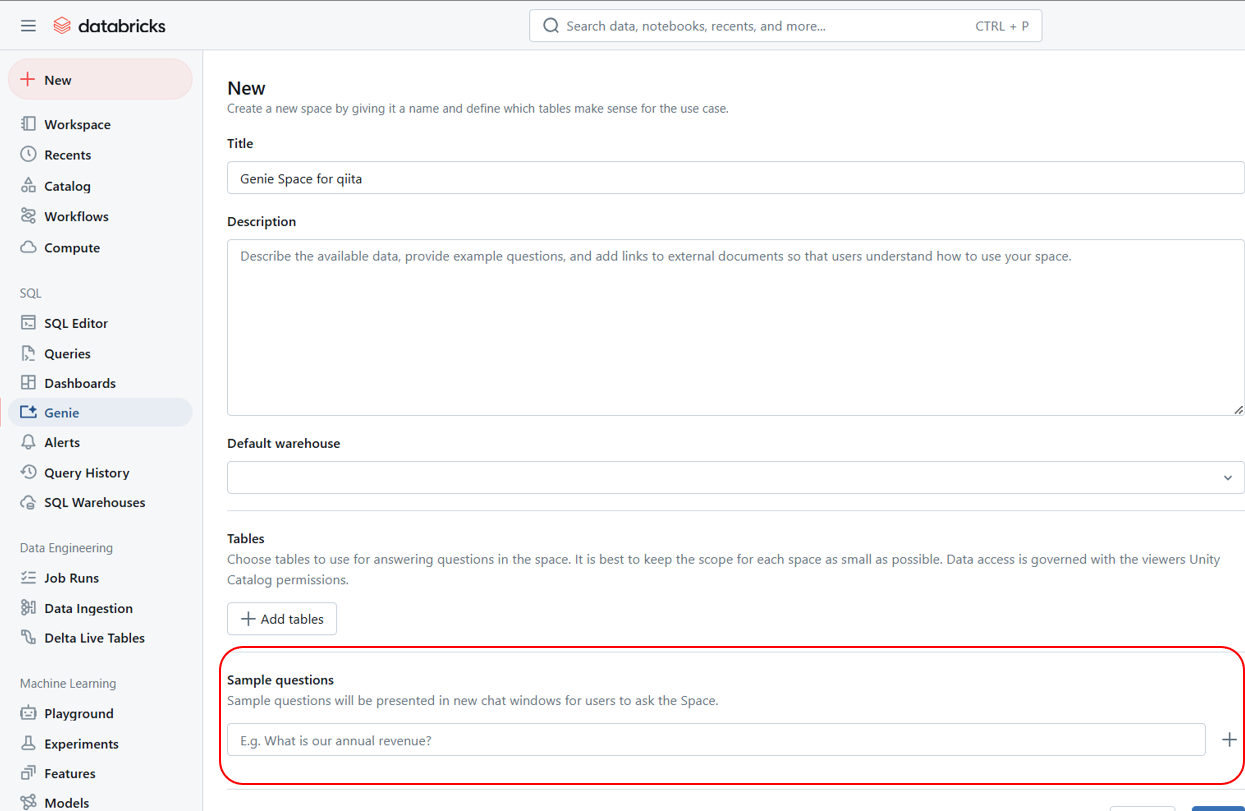Click the search magnifier icon
Image resolution: width=1245 pixels, height=811 pixels.
pyautogui.click(x=551, y=26)
